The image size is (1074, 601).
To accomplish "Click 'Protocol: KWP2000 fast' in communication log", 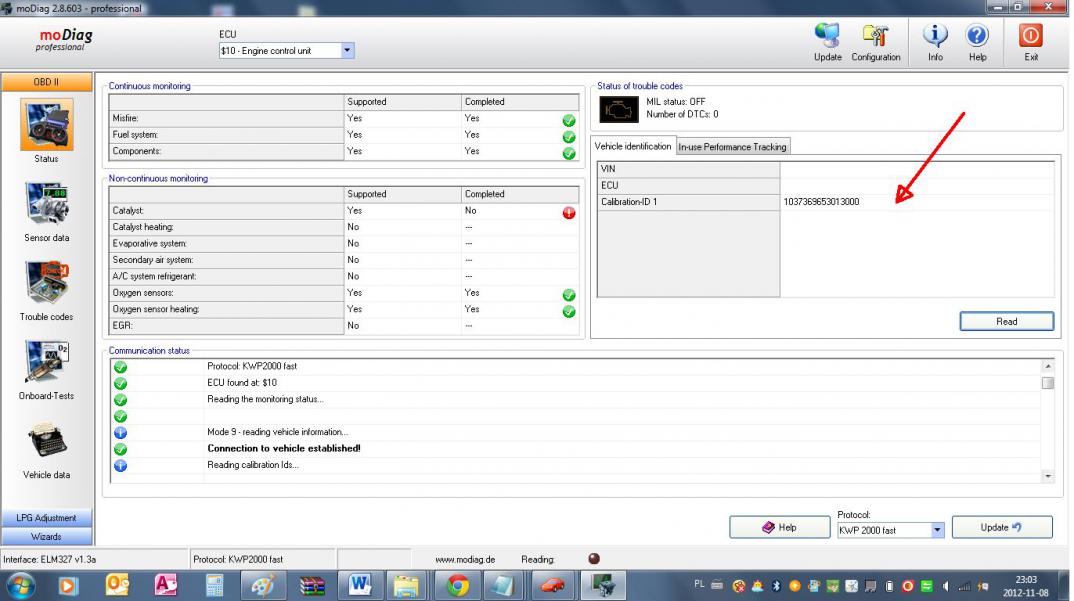I will [x=252, y=366].
